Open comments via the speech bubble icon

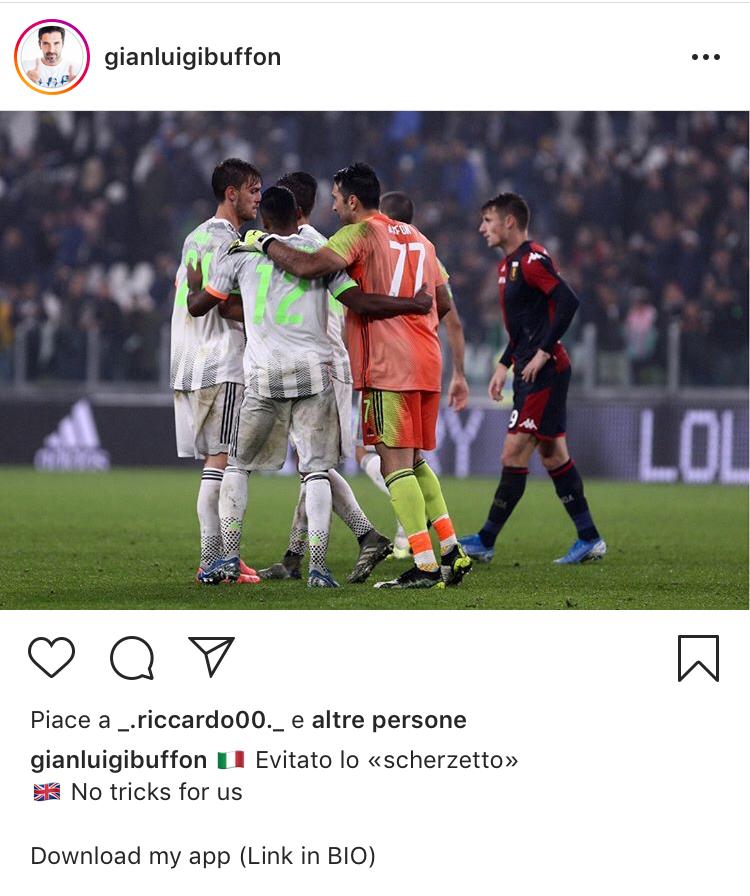[132, 658]
